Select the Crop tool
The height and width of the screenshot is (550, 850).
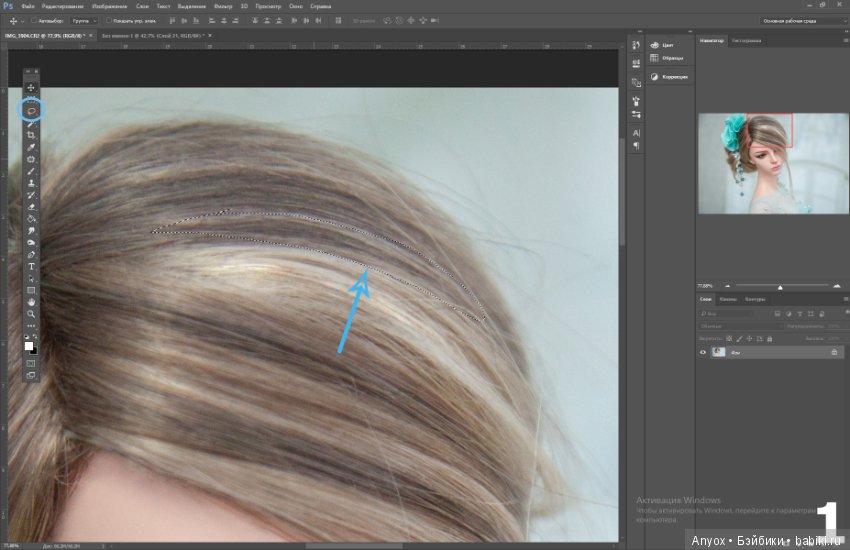click(31, 135)
